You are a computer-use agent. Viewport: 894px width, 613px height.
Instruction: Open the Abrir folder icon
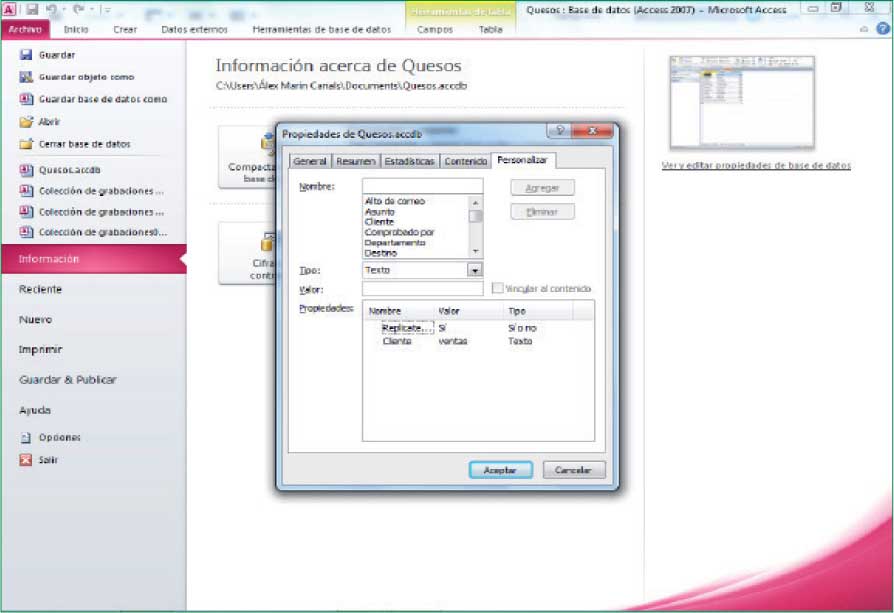(26, 121)
